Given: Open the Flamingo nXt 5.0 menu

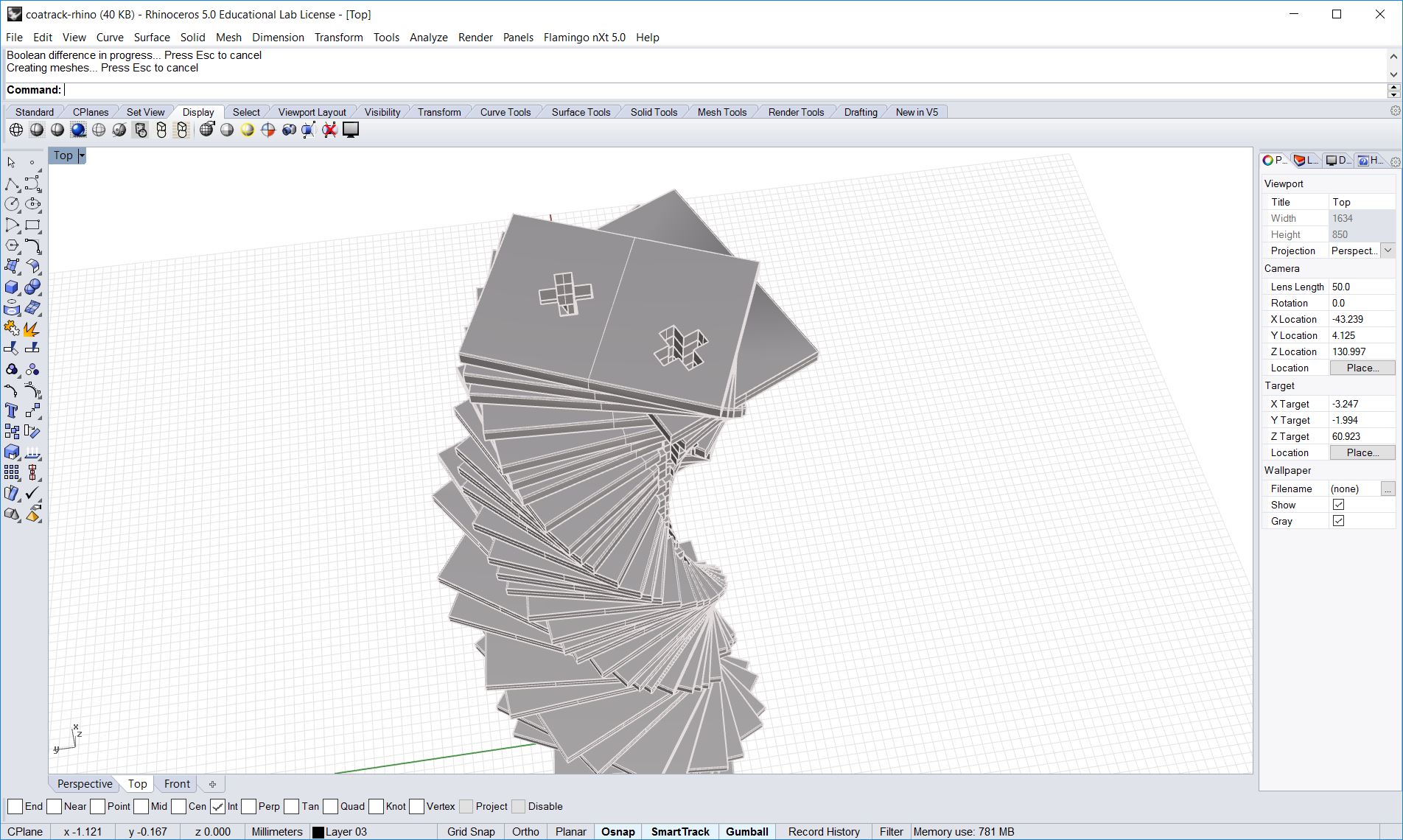Looking at the screenshot, I should 584,38.
